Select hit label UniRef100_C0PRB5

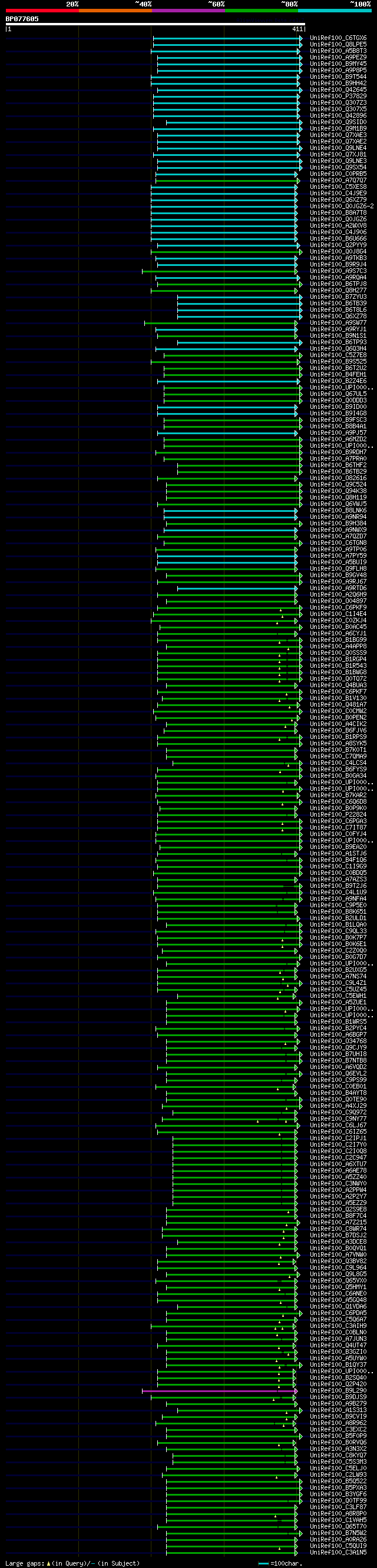[x=338, y=174]
